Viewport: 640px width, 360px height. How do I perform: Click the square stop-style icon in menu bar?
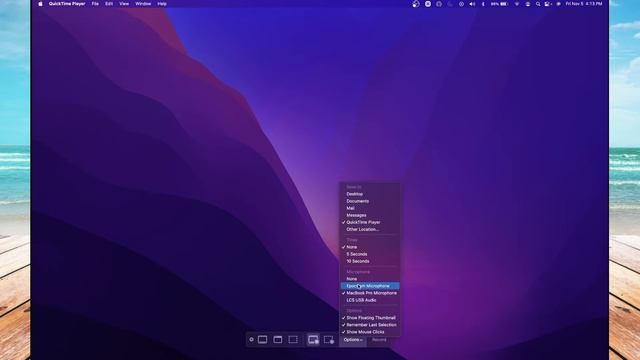click(428, 4)
